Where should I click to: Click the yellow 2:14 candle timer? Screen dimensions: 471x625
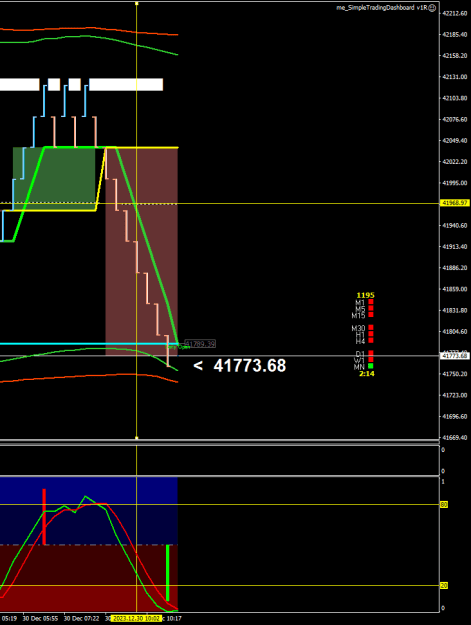[367, 373]
